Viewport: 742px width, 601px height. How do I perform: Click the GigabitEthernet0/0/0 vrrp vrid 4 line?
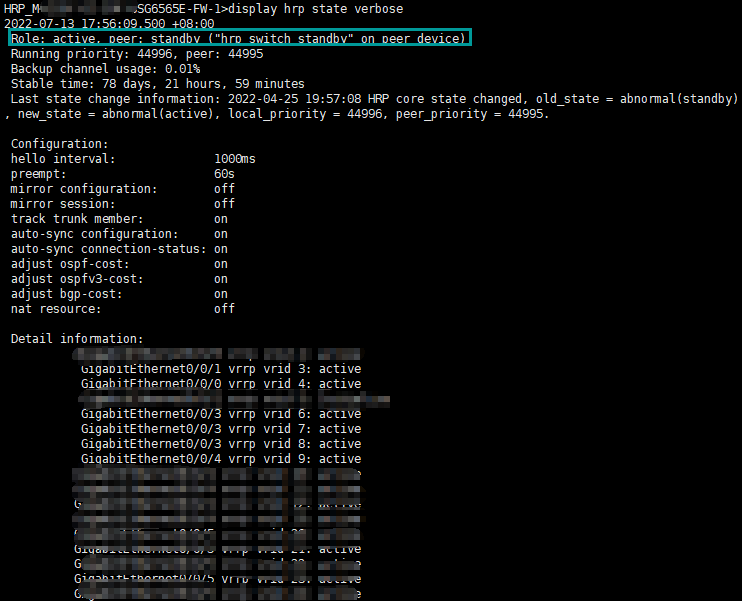[x=221, y=384]
